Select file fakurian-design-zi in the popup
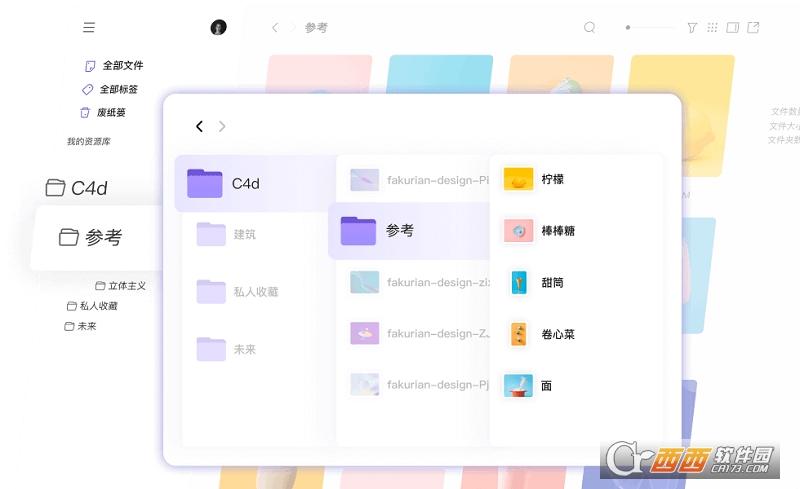This screenshot has height=489, width=800. pyautogui.click(x=419, y=282)
